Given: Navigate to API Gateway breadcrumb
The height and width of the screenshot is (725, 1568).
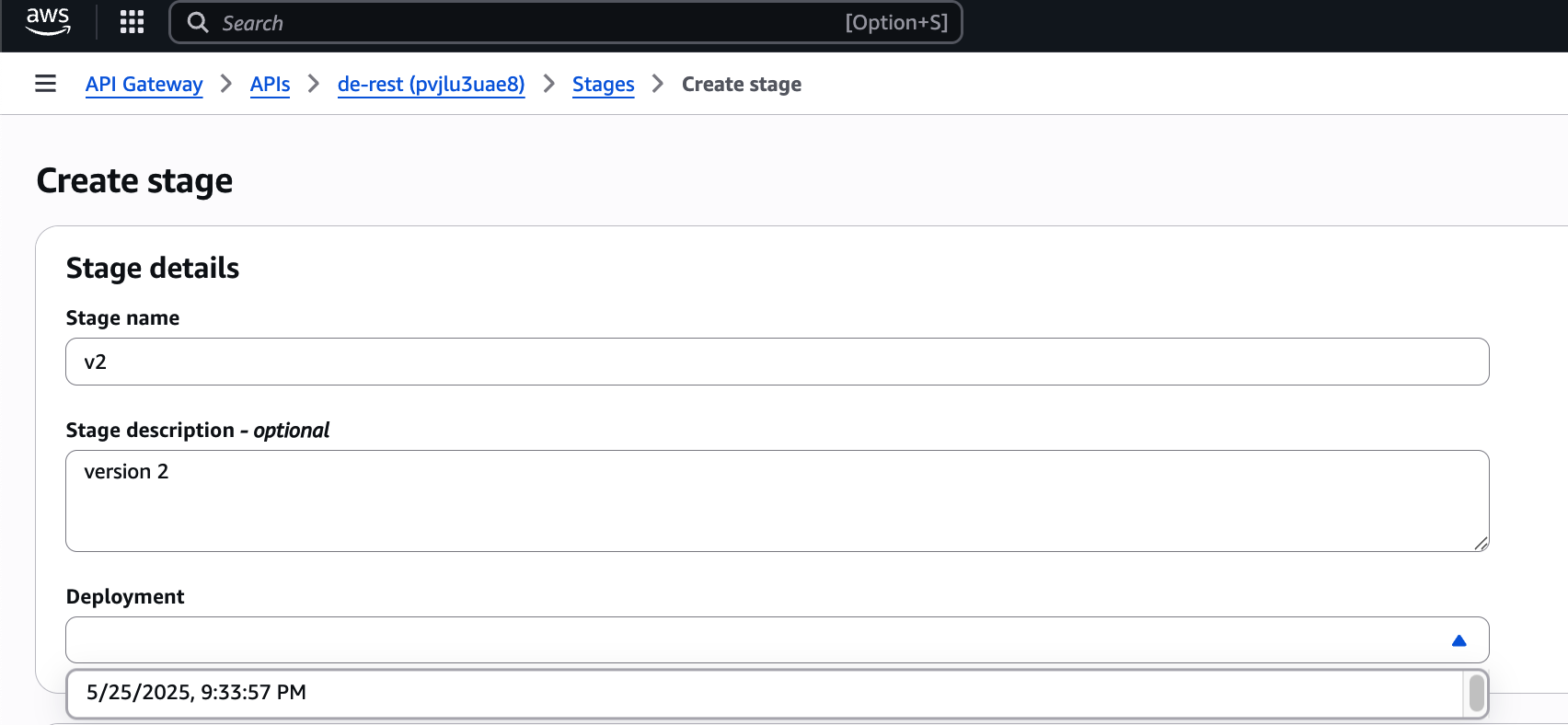Looking at the screenshot, I should 144,84.
